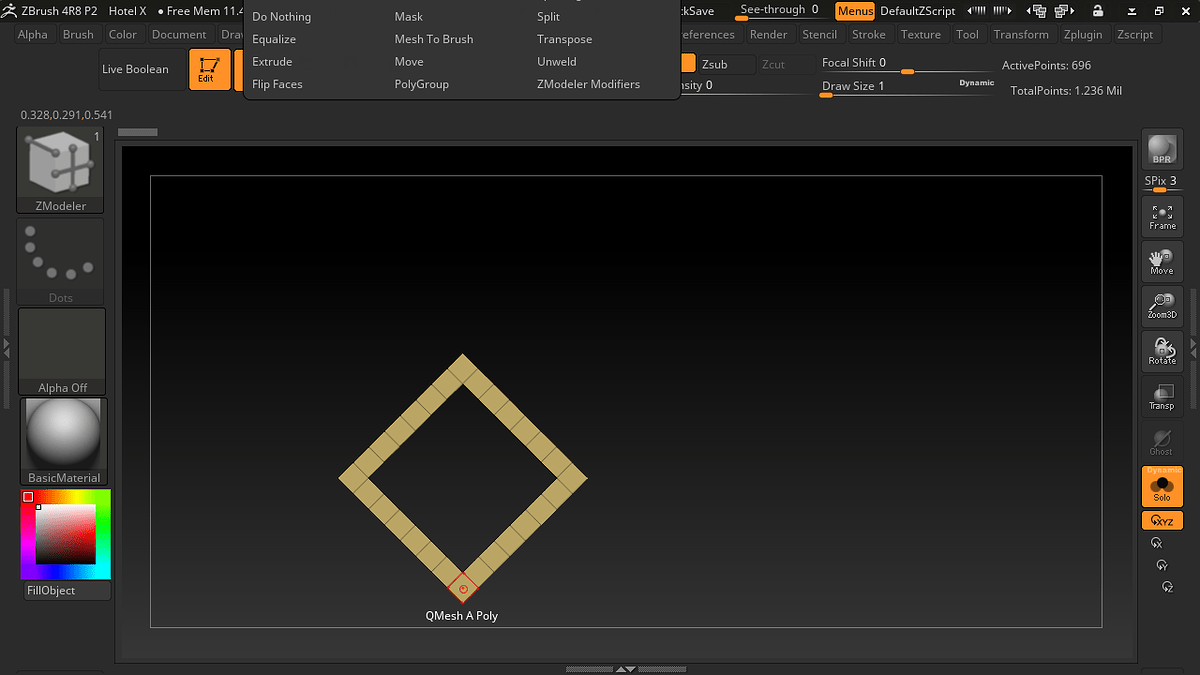Open the Alpha menu

pos(32,34)
